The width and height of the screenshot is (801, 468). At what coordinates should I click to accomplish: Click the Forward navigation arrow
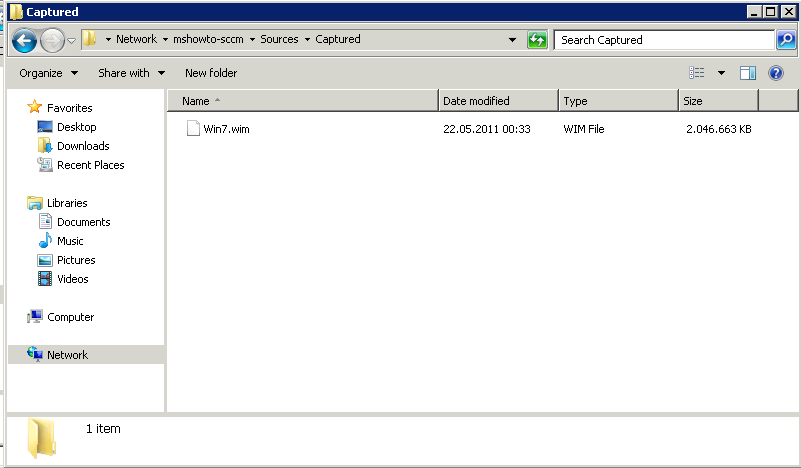coord(52,40)
